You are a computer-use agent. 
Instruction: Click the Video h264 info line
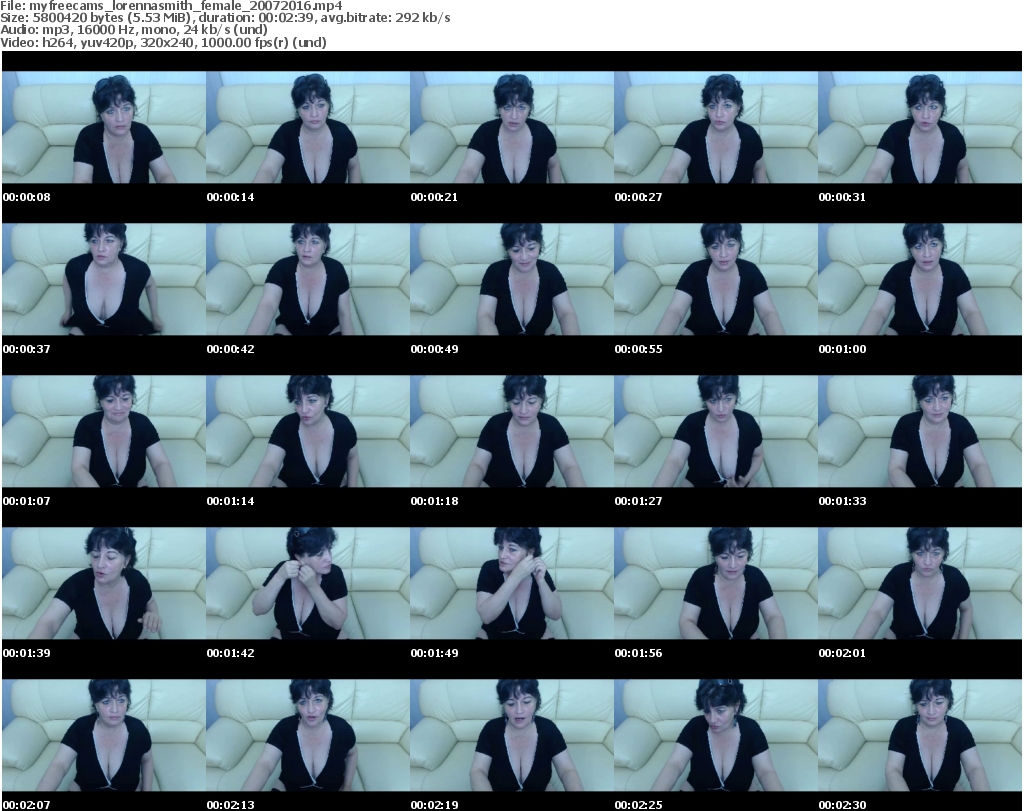pyautogui.click(x=163, y=42)
